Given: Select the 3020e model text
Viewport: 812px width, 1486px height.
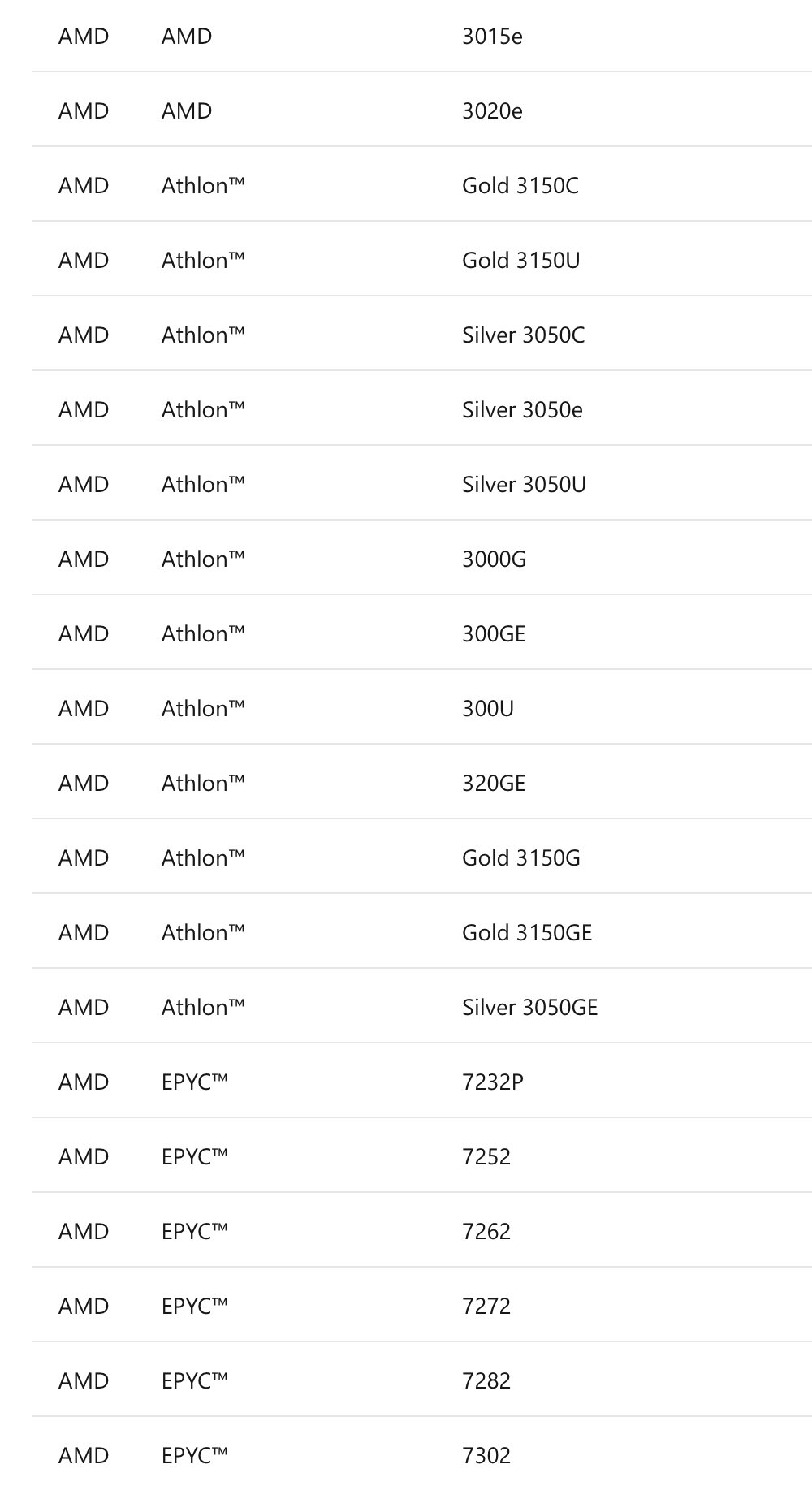Looking at the screenshot, I should pos(492,111).
